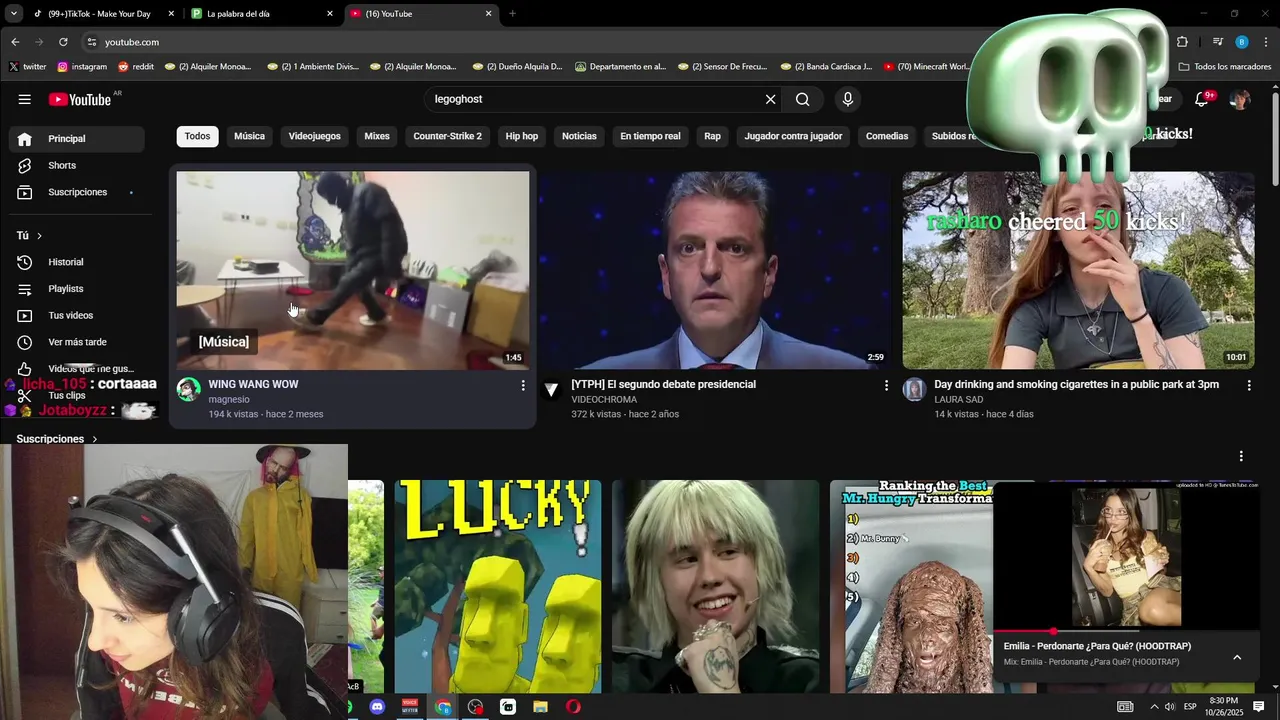The height and width of the screenshot is (720, 1280).
Task: Open Windows notification center
Action: point(1259,706)
